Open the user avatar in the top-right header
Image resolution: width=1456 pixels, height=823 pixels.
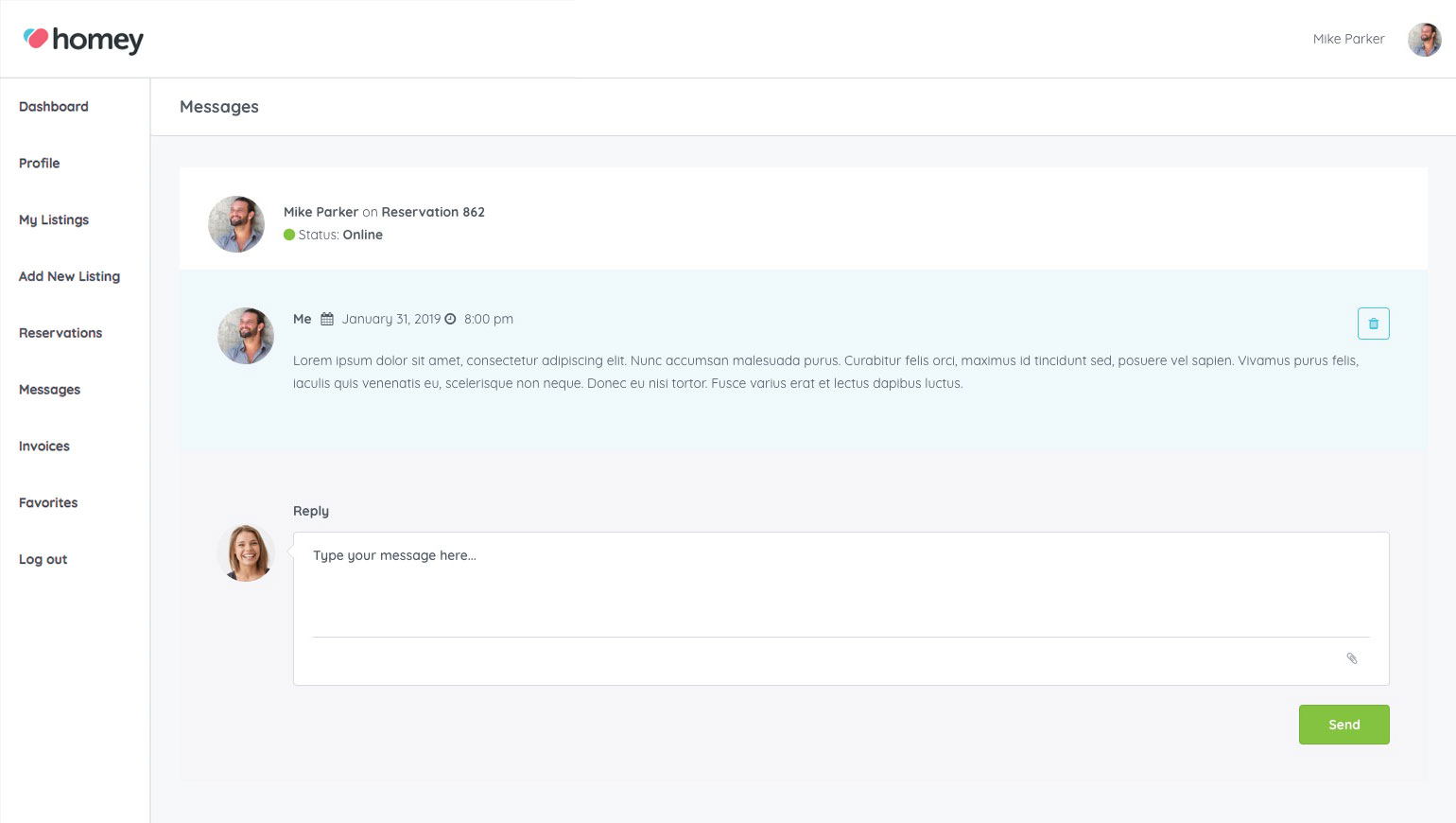[x=1424, y=40]
